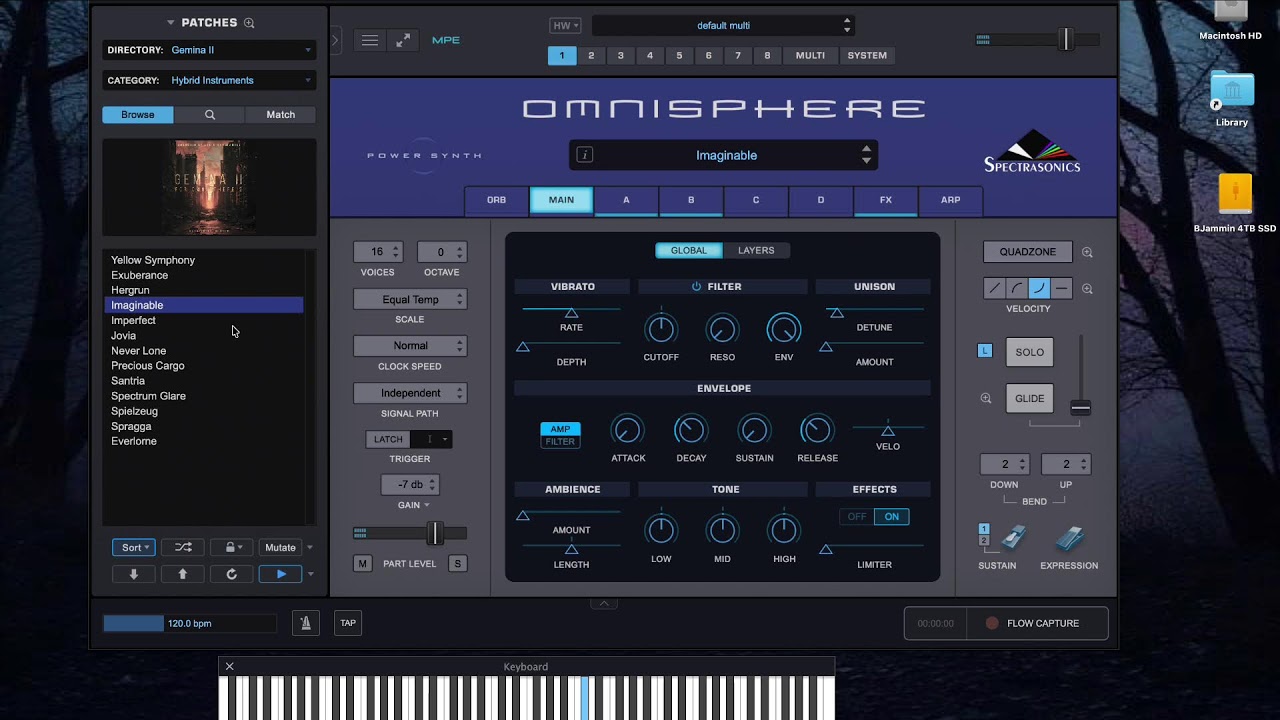Click the refresh browser icon
1280x720 pixels.
[232, 574]
